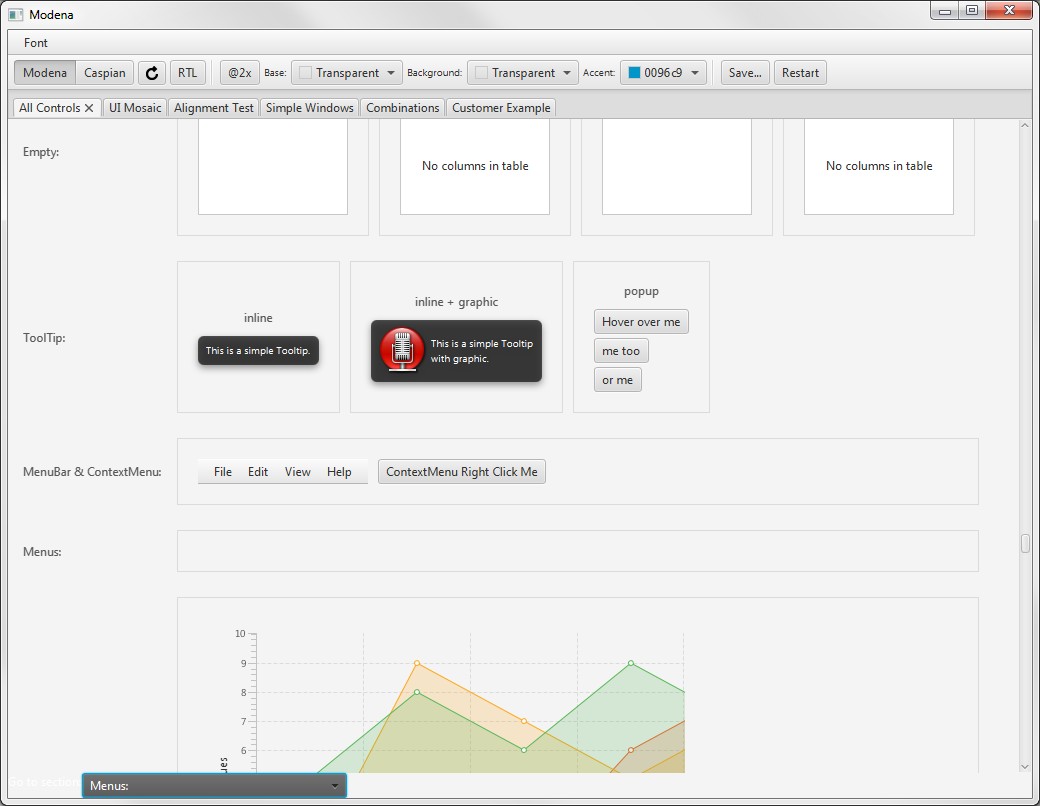The height and width of the screenshot is (806, 1040).
Task: Maximize the Modena window
Action: click(971, 10)
